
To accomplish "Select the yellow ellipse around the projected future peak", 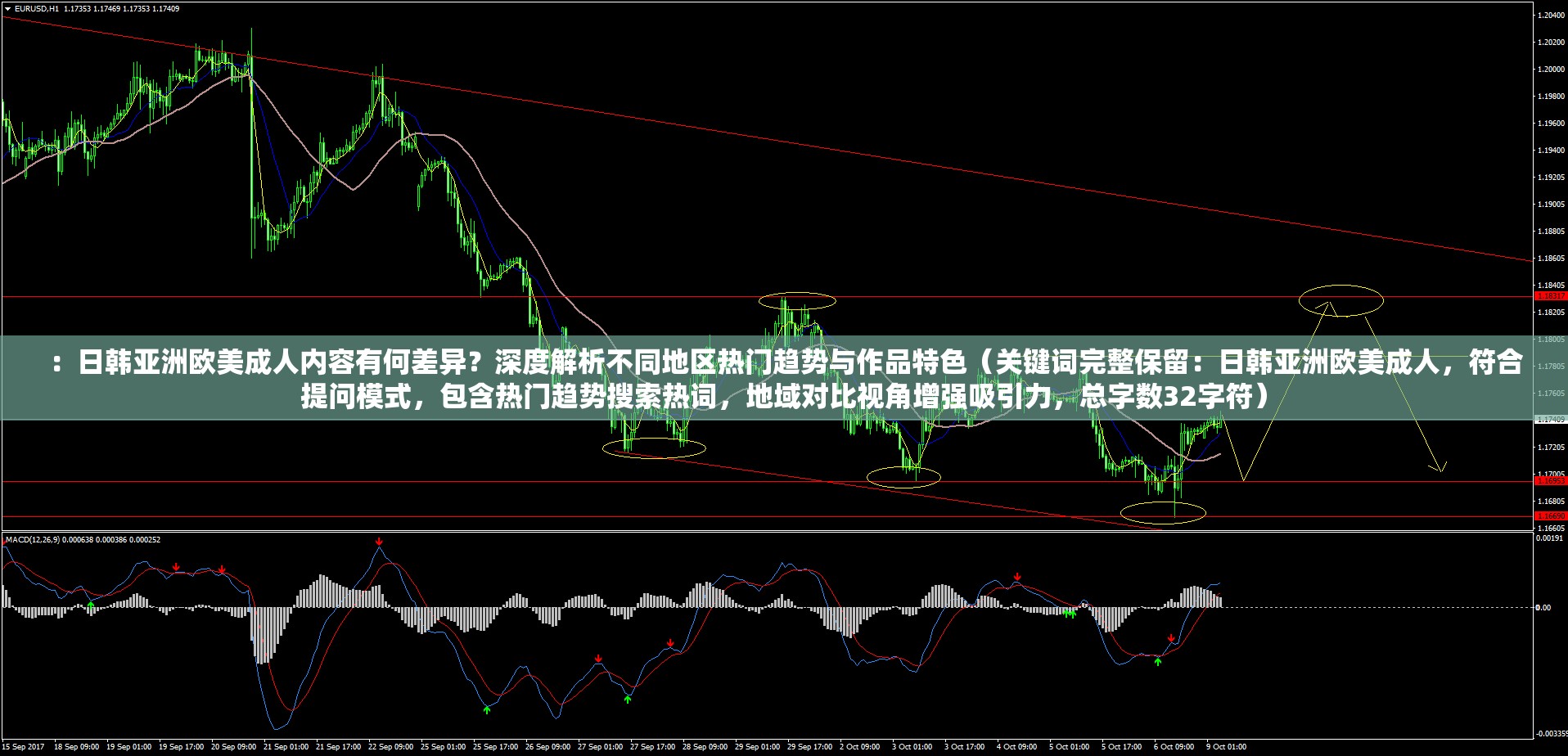I will click(x=1340, y=300).
